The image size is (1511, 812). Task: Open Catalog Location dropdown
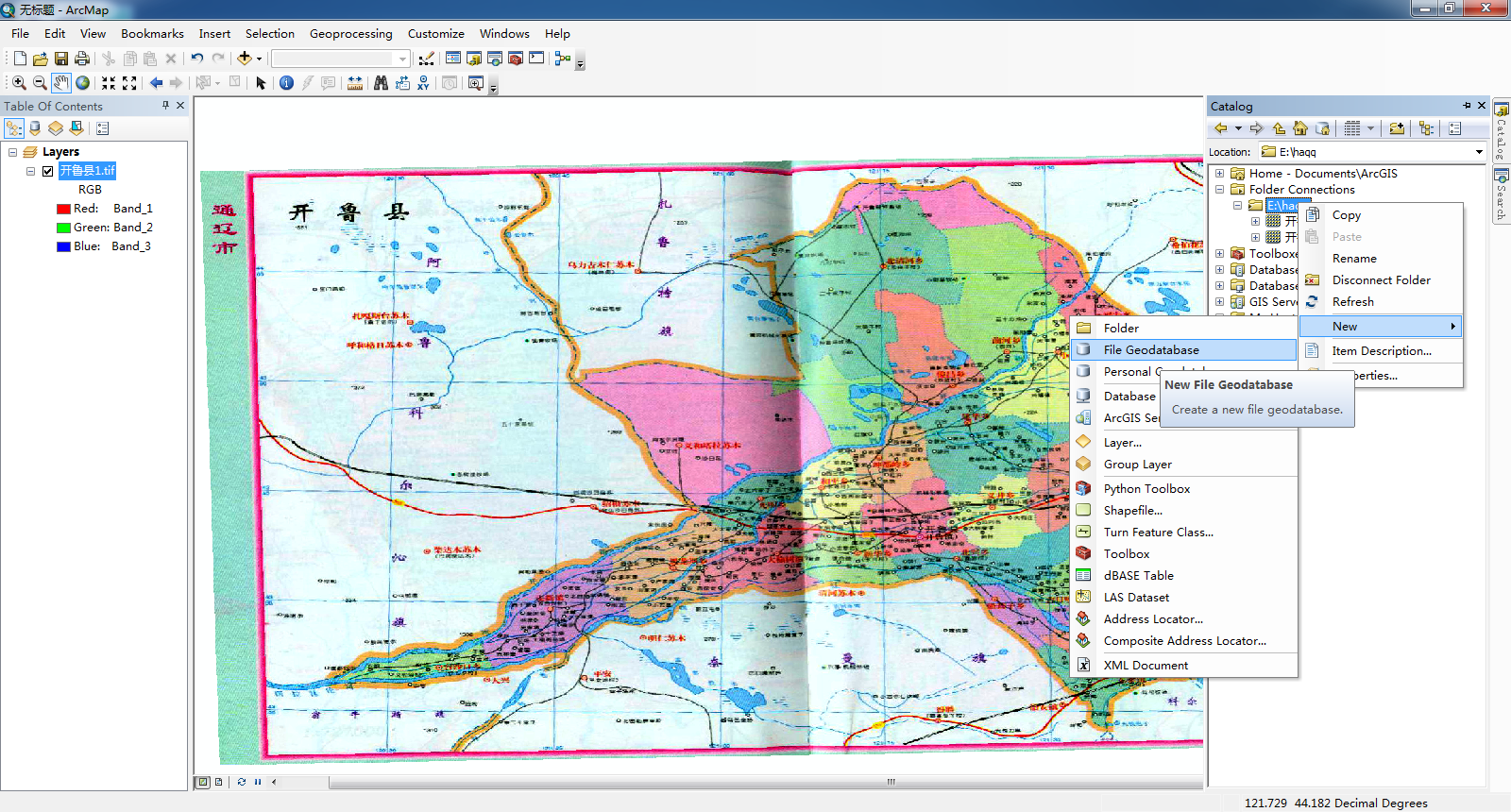click(x=1479, y=152)
